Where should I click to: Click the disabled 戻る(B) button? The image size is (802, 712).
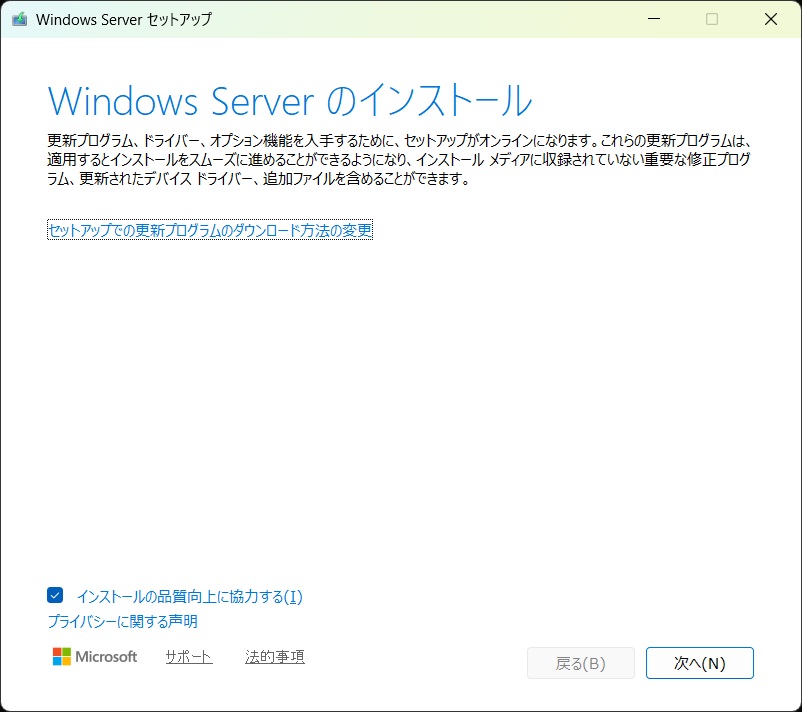(x=580, y=663)
